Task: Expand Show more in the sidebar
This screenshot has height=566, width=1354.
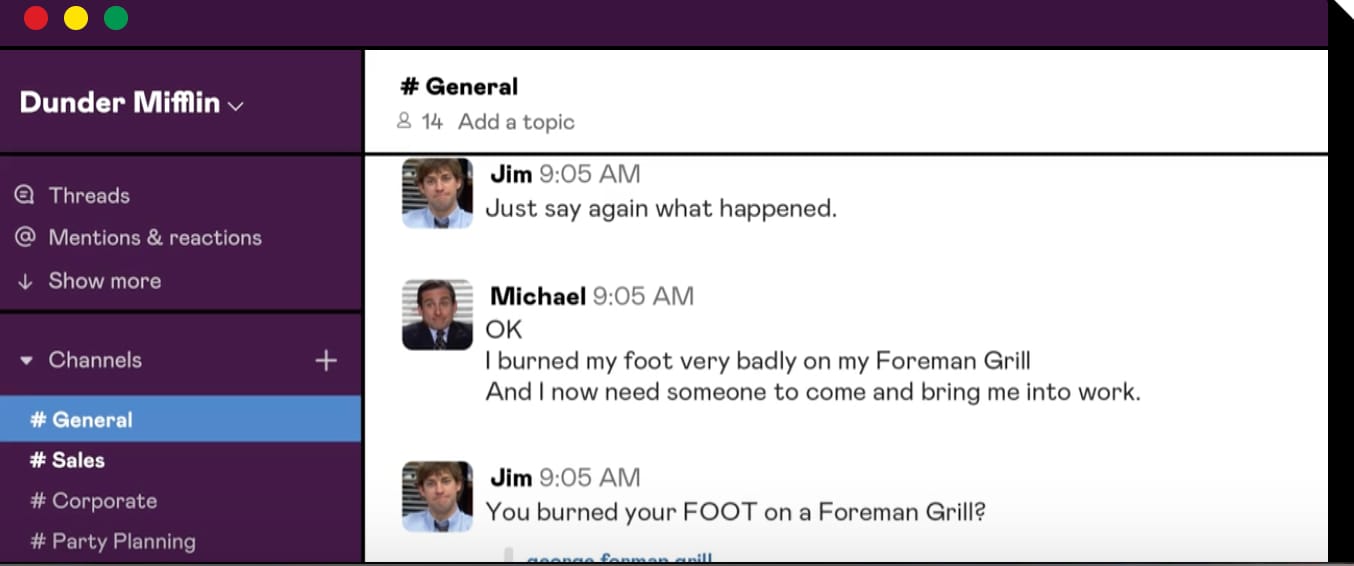Action: 104,281
